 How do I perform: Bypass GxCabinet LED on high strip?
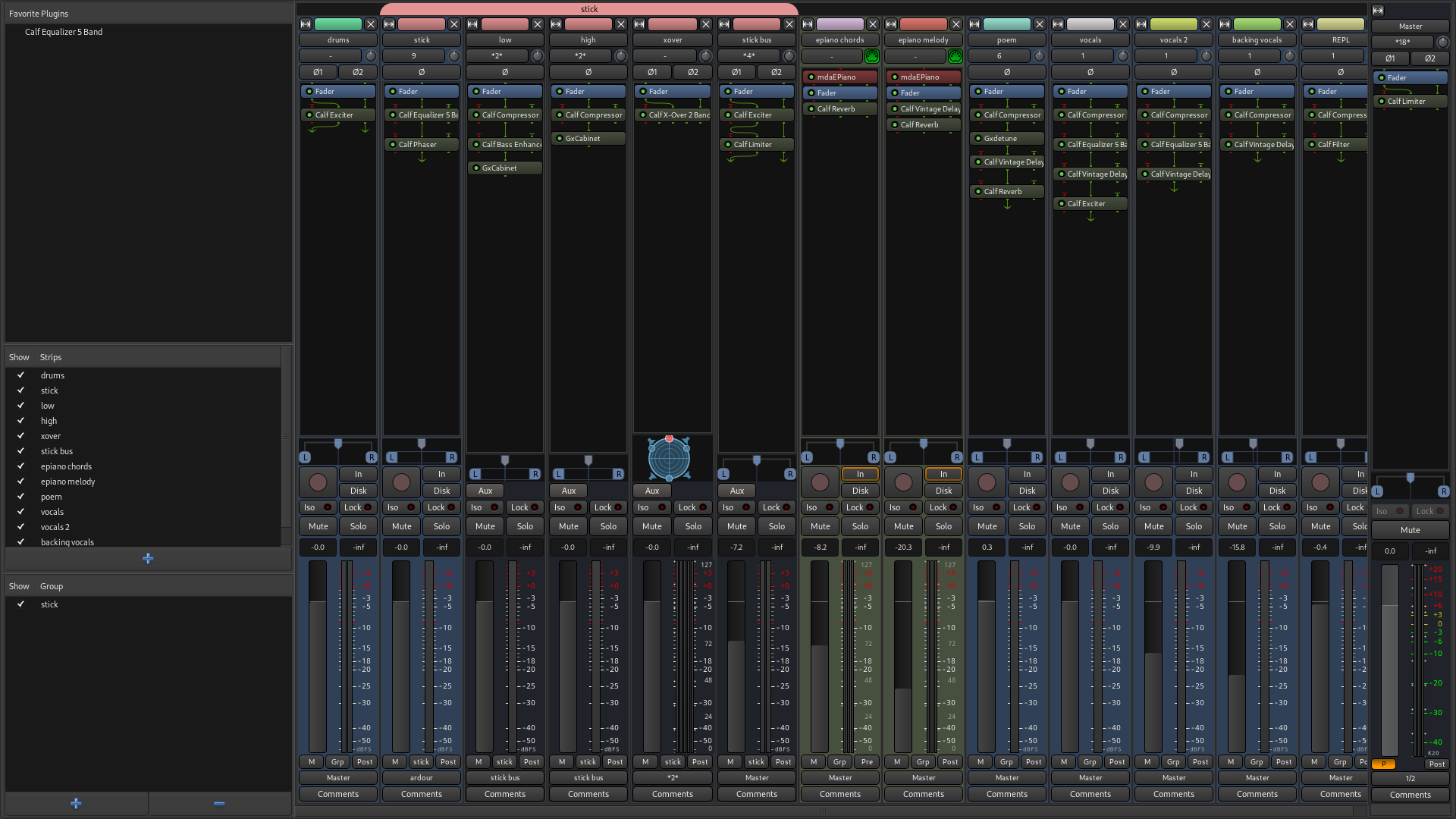(x=560, y=139)
